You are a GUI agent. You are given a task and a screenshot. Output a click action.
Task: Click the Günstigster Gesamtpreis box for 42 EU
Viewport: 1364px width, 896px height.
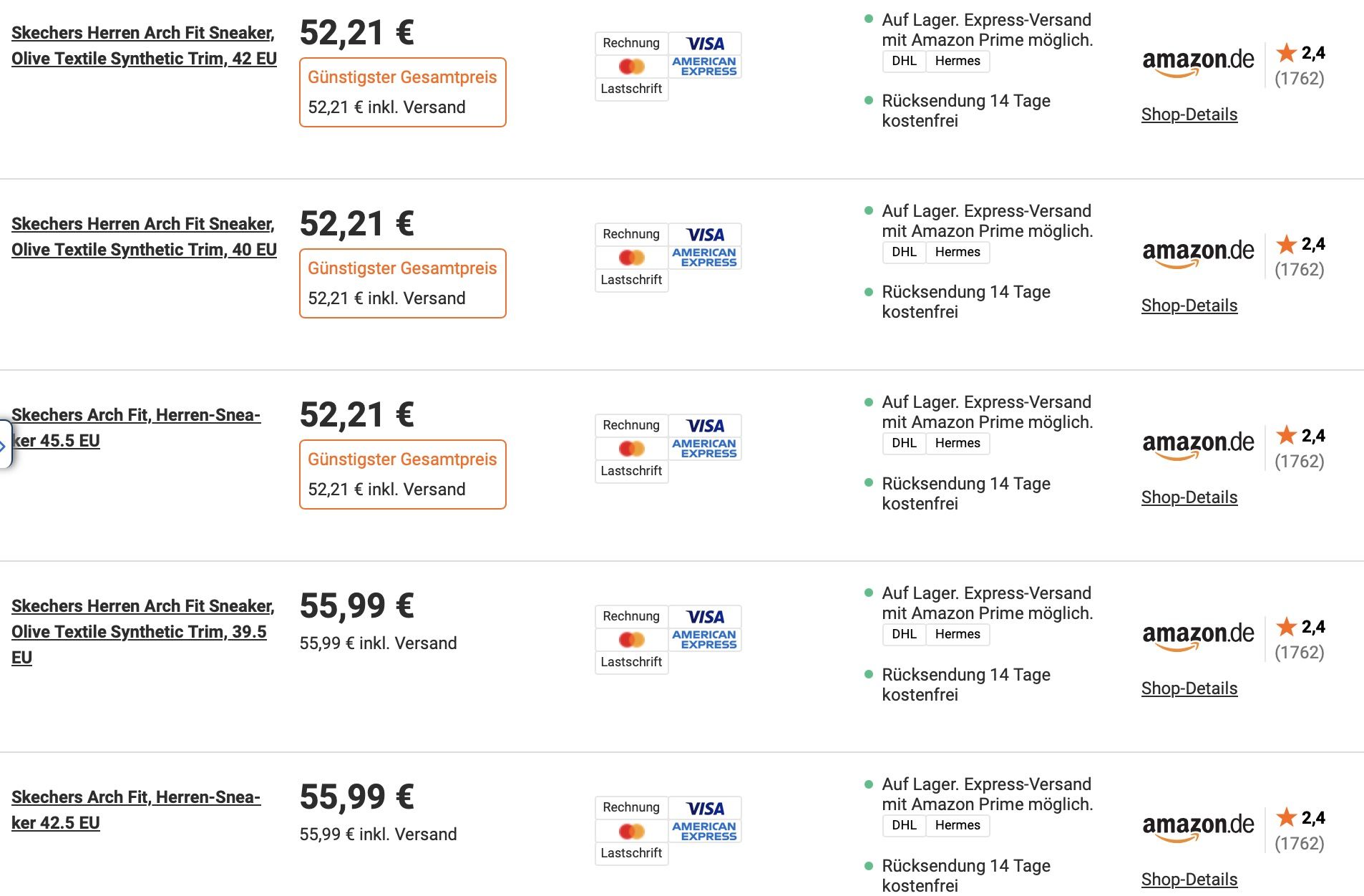coord(402,92)
